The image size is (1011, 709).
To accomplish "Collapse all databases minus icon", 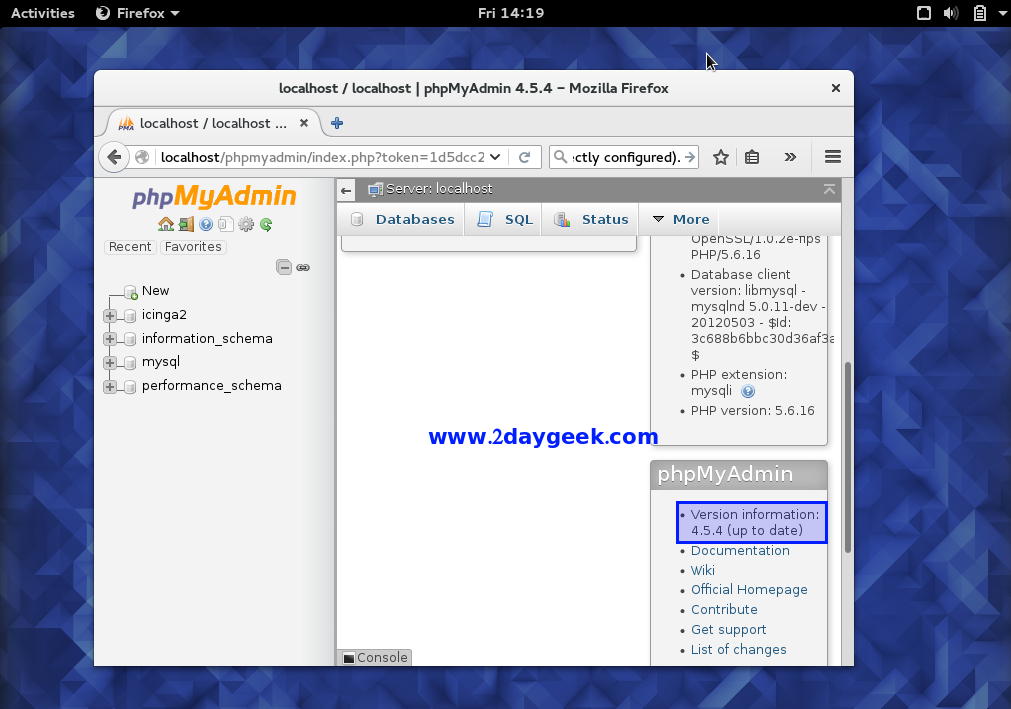I will pyautogui.click(x=284, y=267).
